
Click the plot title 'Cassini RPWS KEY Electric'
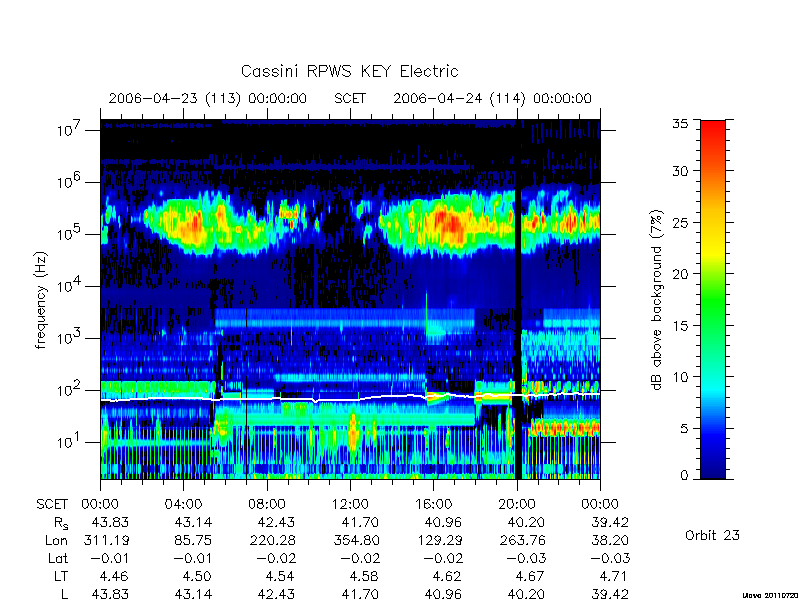pos(349,71)
